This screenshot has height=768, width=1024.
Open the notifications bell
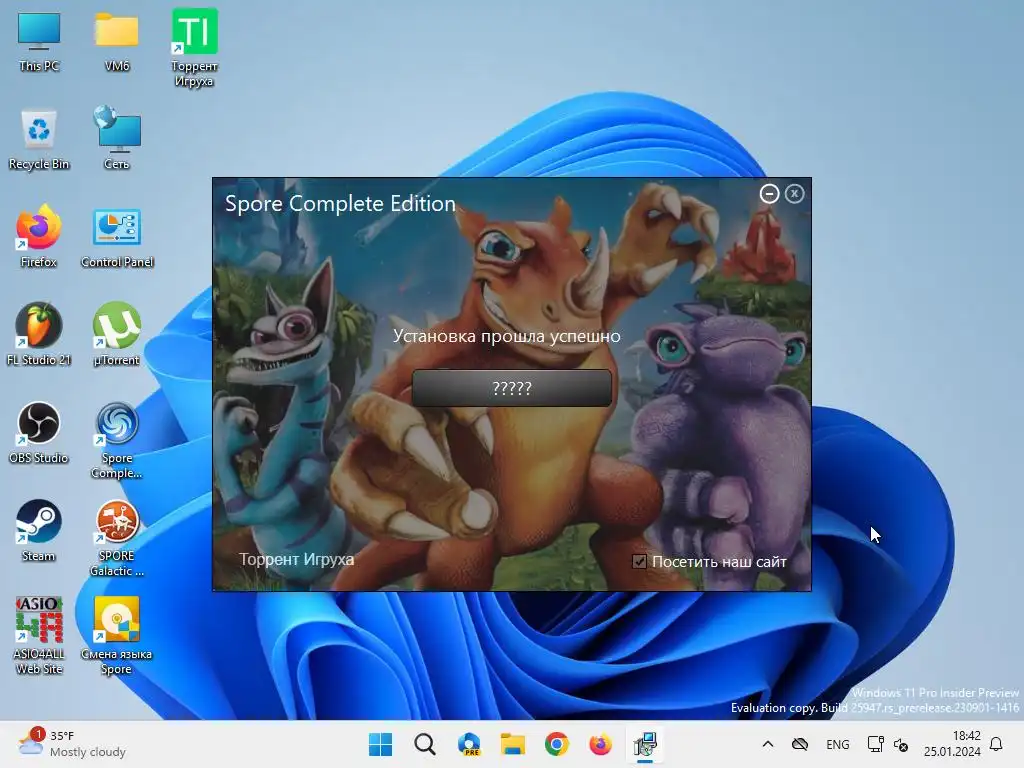(x=997, y=744)
